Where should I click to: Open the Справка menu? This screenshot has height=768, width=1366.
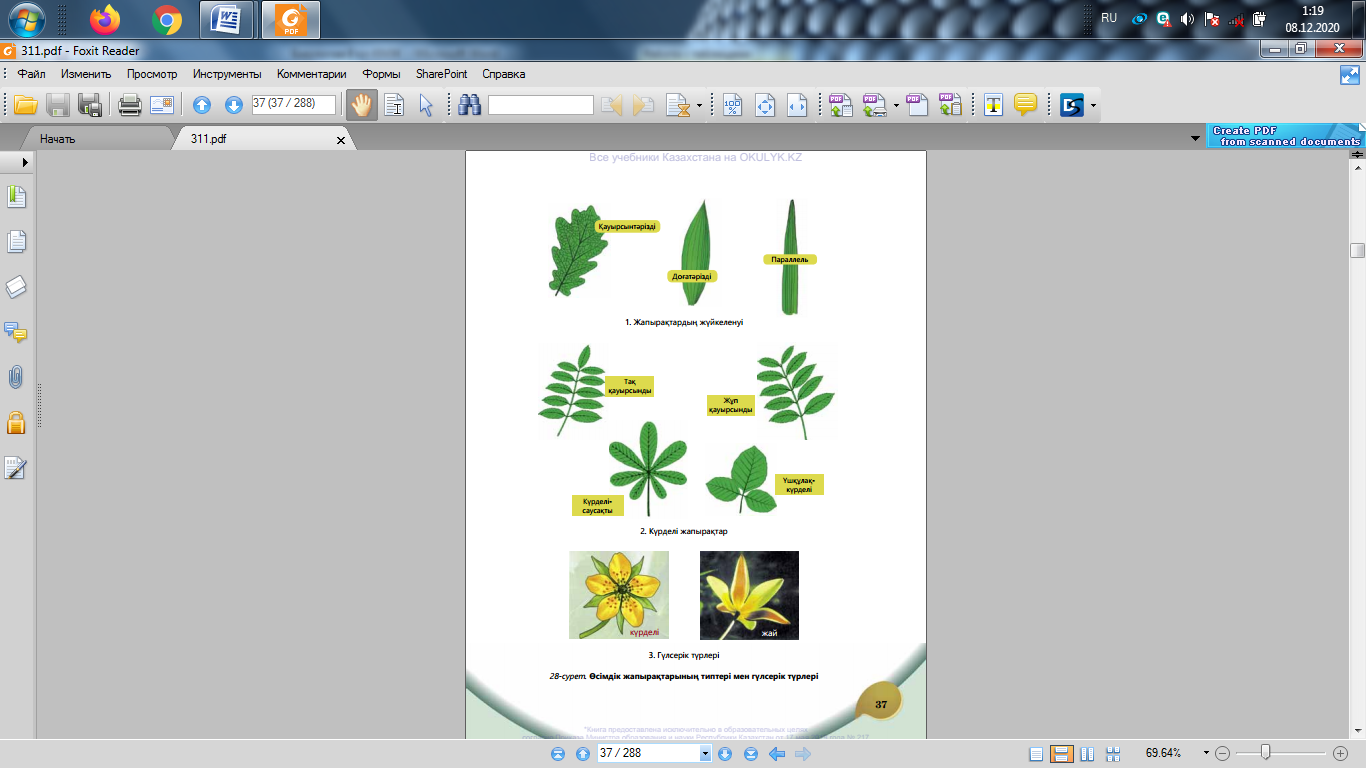[x=504, y=74]
